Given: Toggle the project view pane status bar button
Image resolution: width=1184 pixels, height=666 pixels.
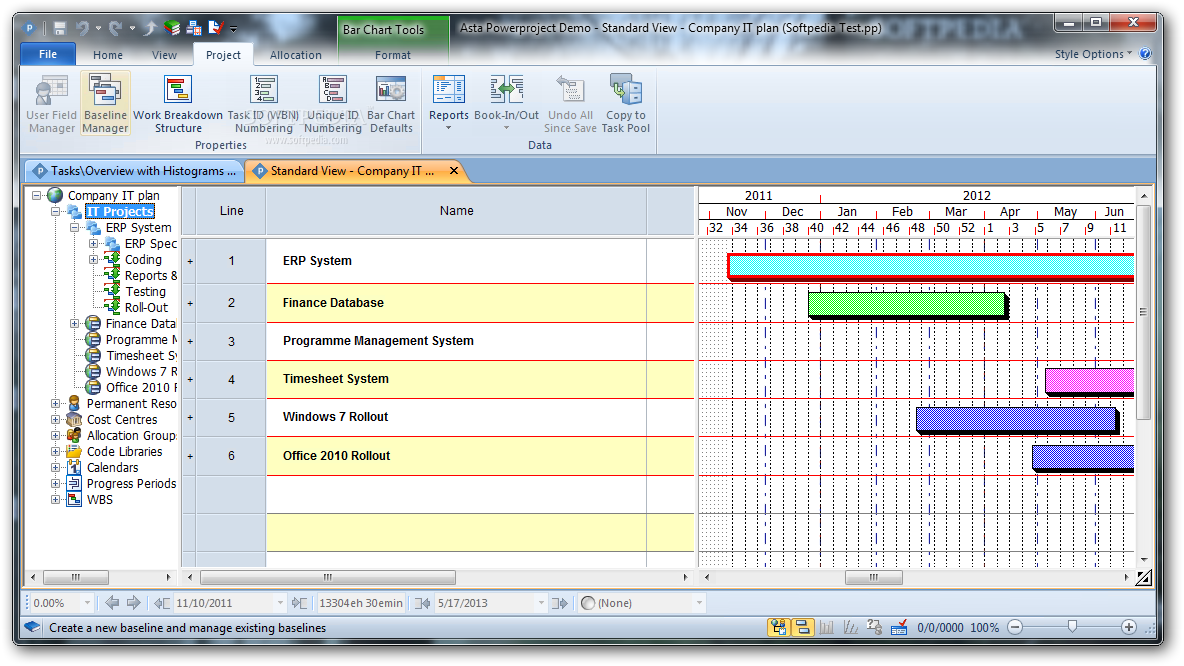Looking at the screenshot, I should coord(779,627).
